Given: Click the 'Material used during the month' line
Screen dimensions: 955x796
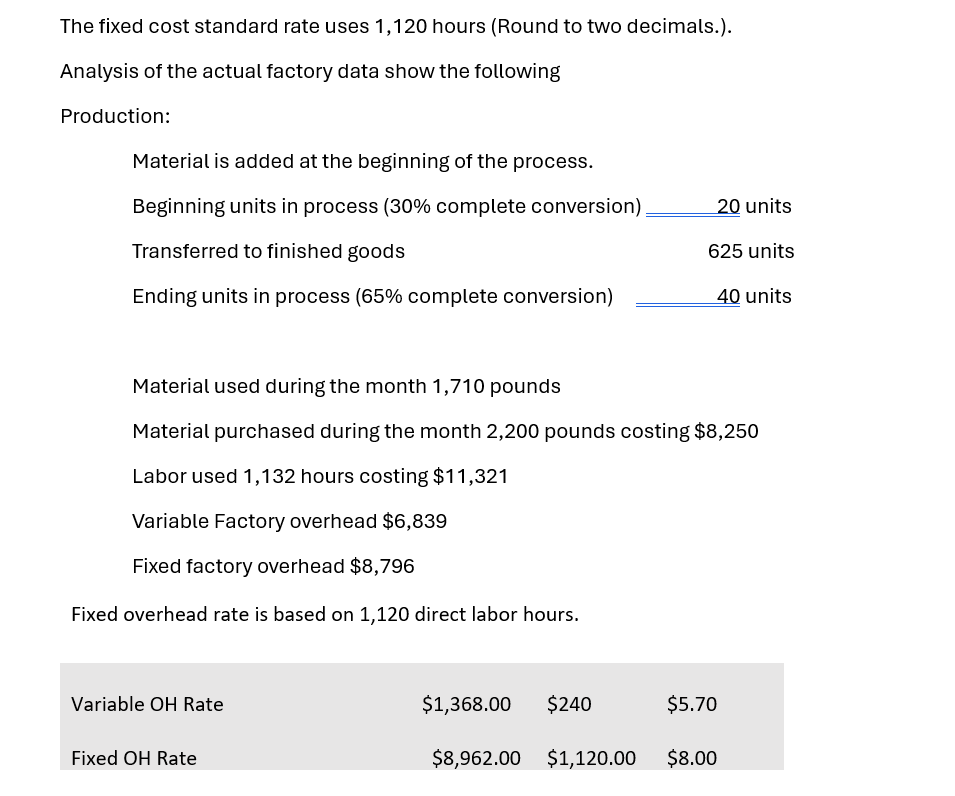Looking at the screenshot, I should [x=346, y=386].
